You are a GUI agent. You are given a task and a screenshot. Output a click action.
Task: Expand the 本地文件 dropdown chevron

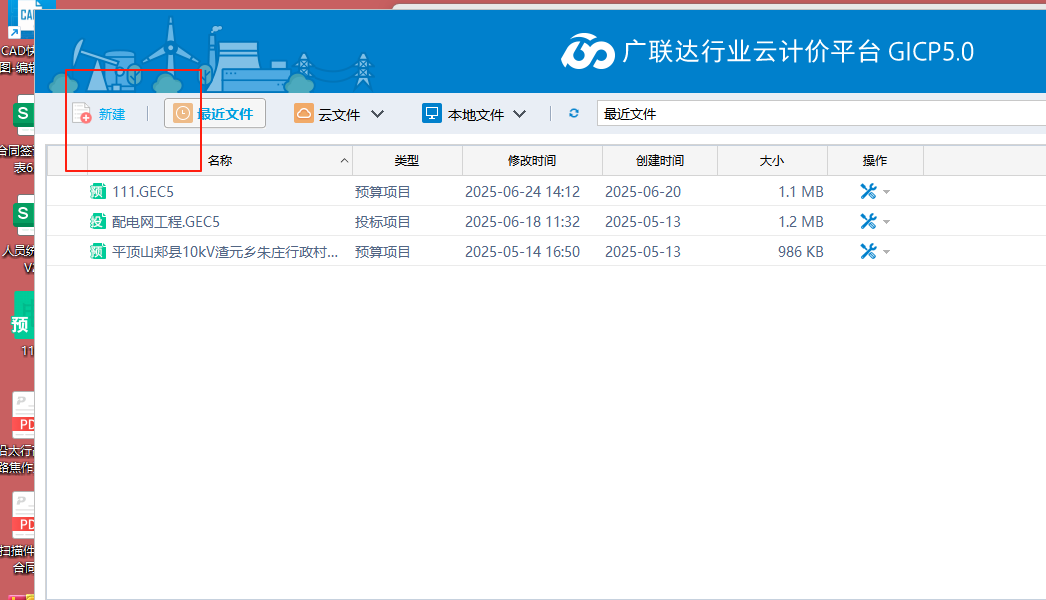pos(520,114)
